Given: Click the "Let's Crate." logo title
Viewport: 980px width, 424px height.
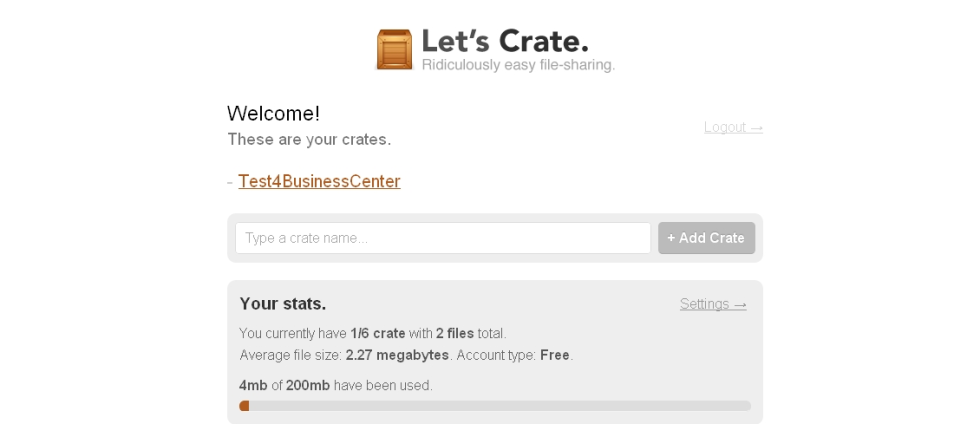Looking at the screenshot, I should [504, 42].
